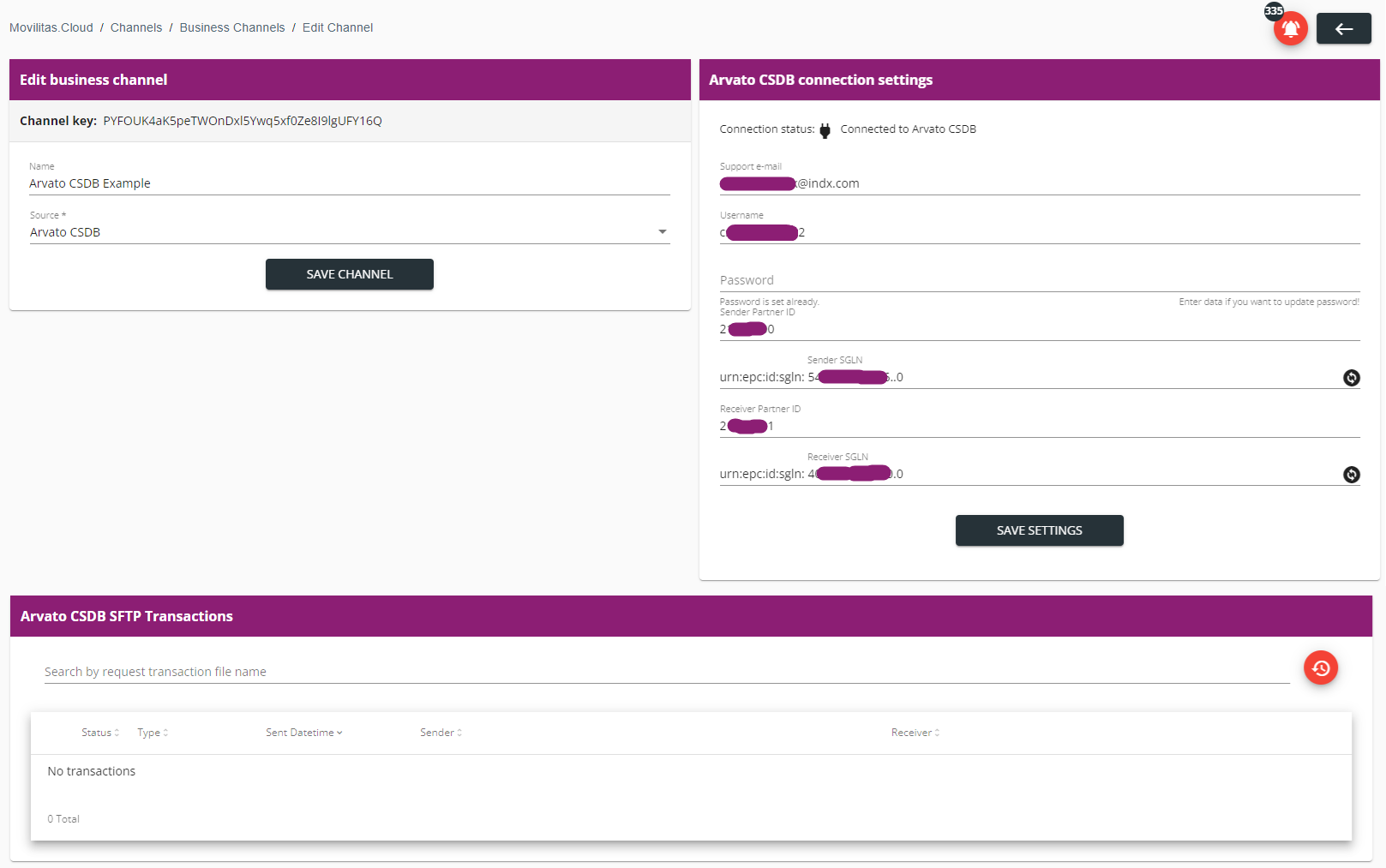1386x868 pixels.
Task: Refresh the Receiver SGLN value
Action: pos(1351,475)
